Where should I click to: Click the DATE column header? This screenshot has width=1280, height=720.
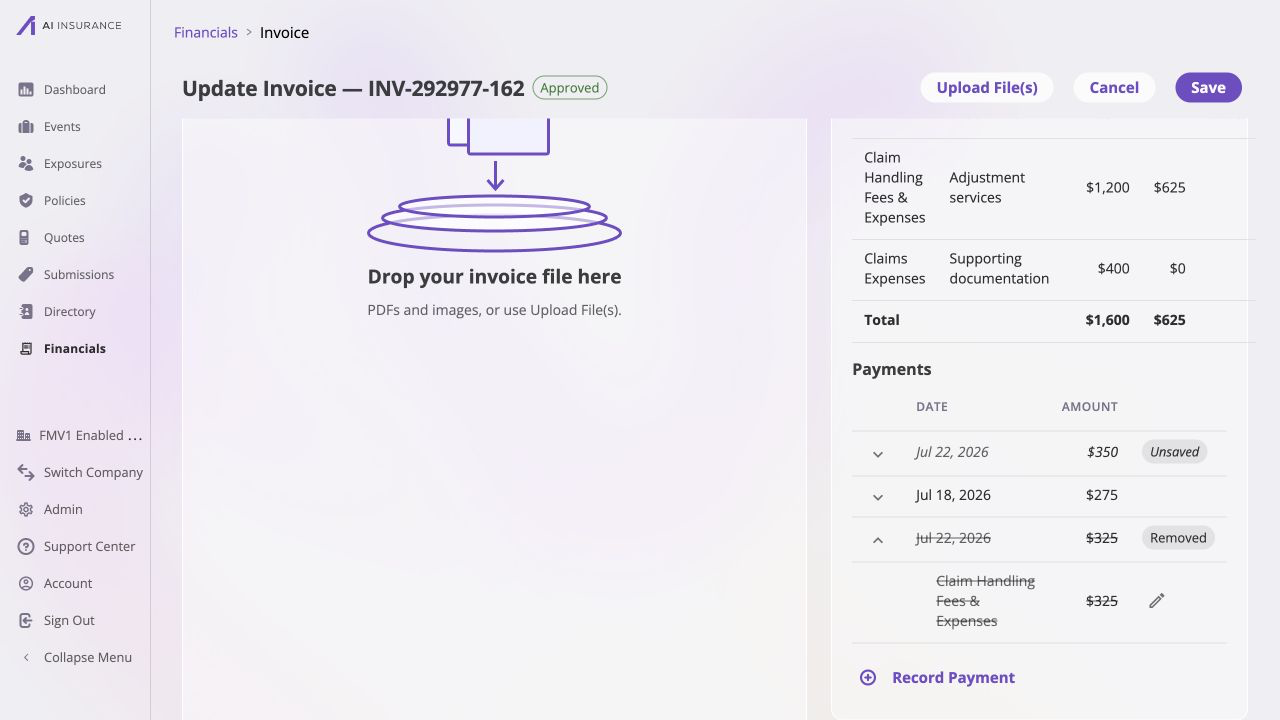(x=932, y=407)
